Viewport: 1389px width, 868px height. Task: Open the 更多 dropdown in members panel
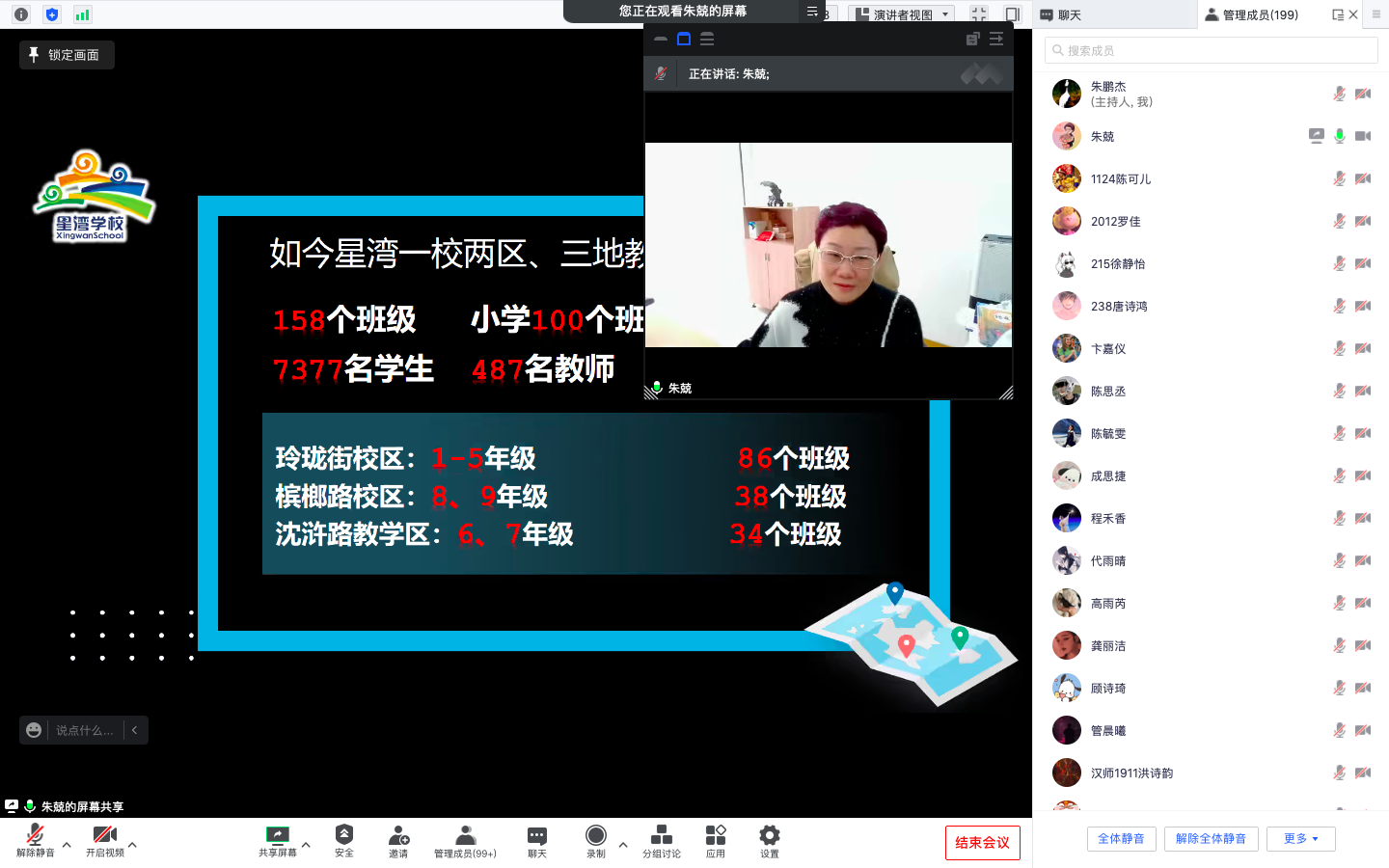click(1300, 839)
